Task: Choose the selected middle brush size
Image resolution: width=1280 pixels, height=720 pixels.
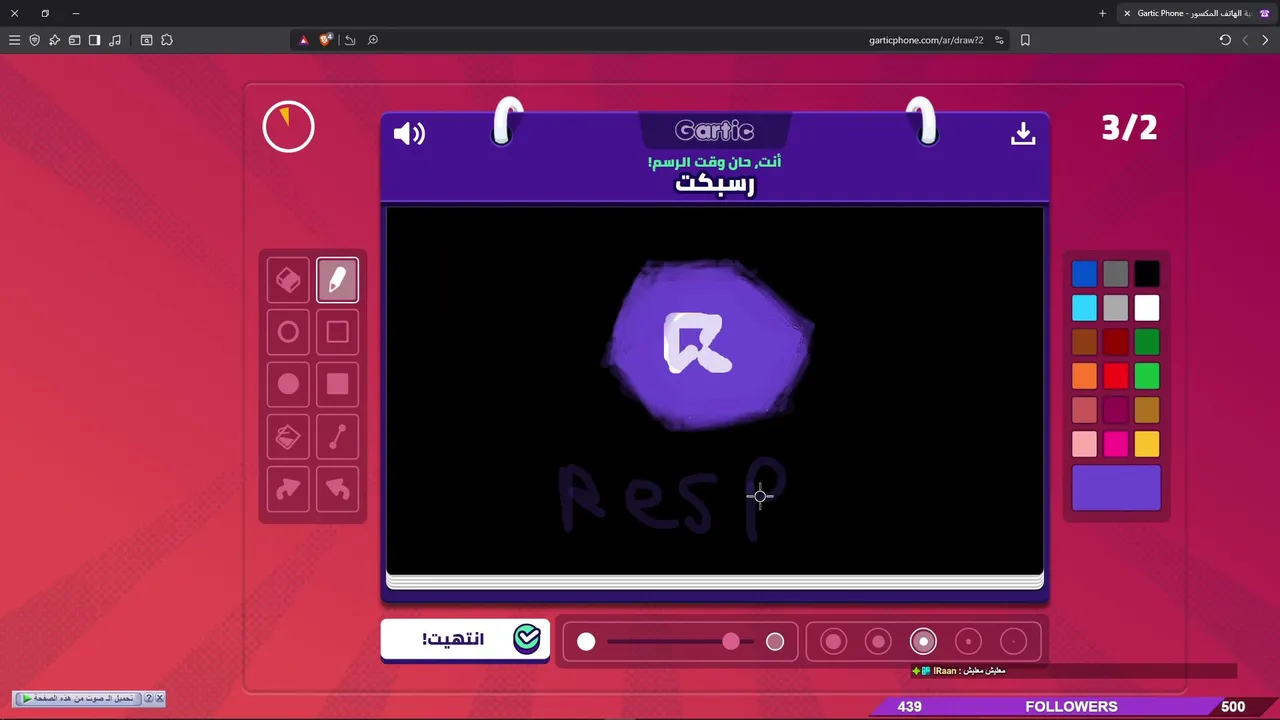Action: [x=923, y=641]
